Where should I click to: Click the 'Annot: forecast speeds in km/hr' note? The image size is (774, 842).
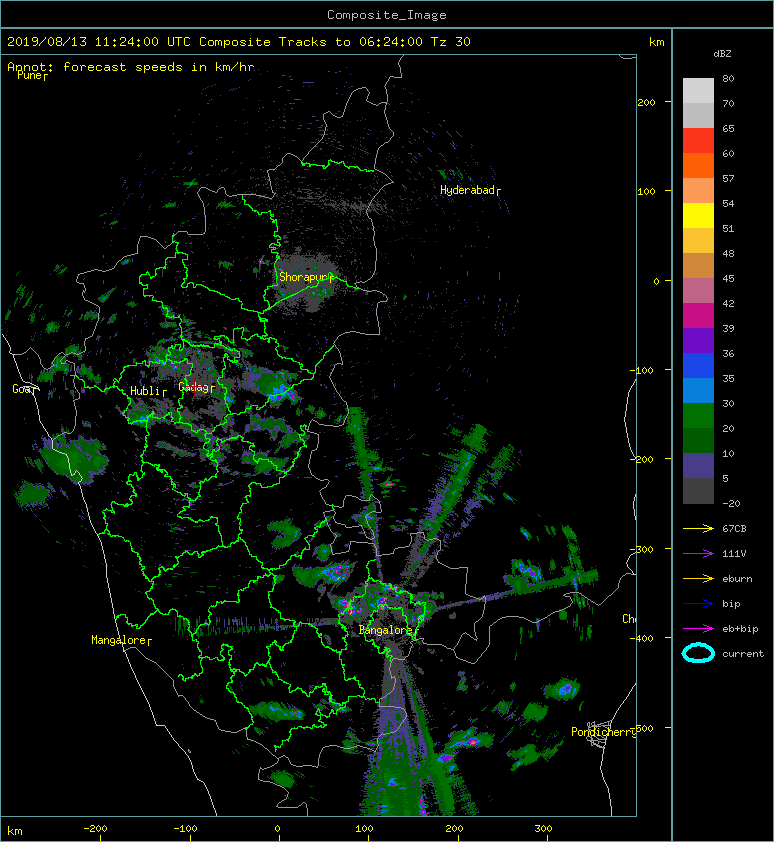(131, 67)
